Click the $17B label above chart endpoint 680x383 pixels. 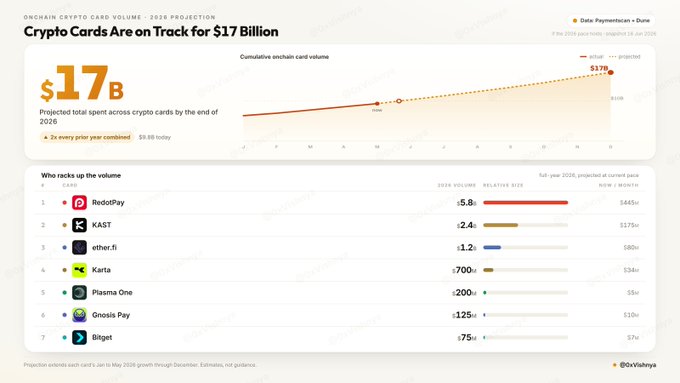click(x=599, y=68)
